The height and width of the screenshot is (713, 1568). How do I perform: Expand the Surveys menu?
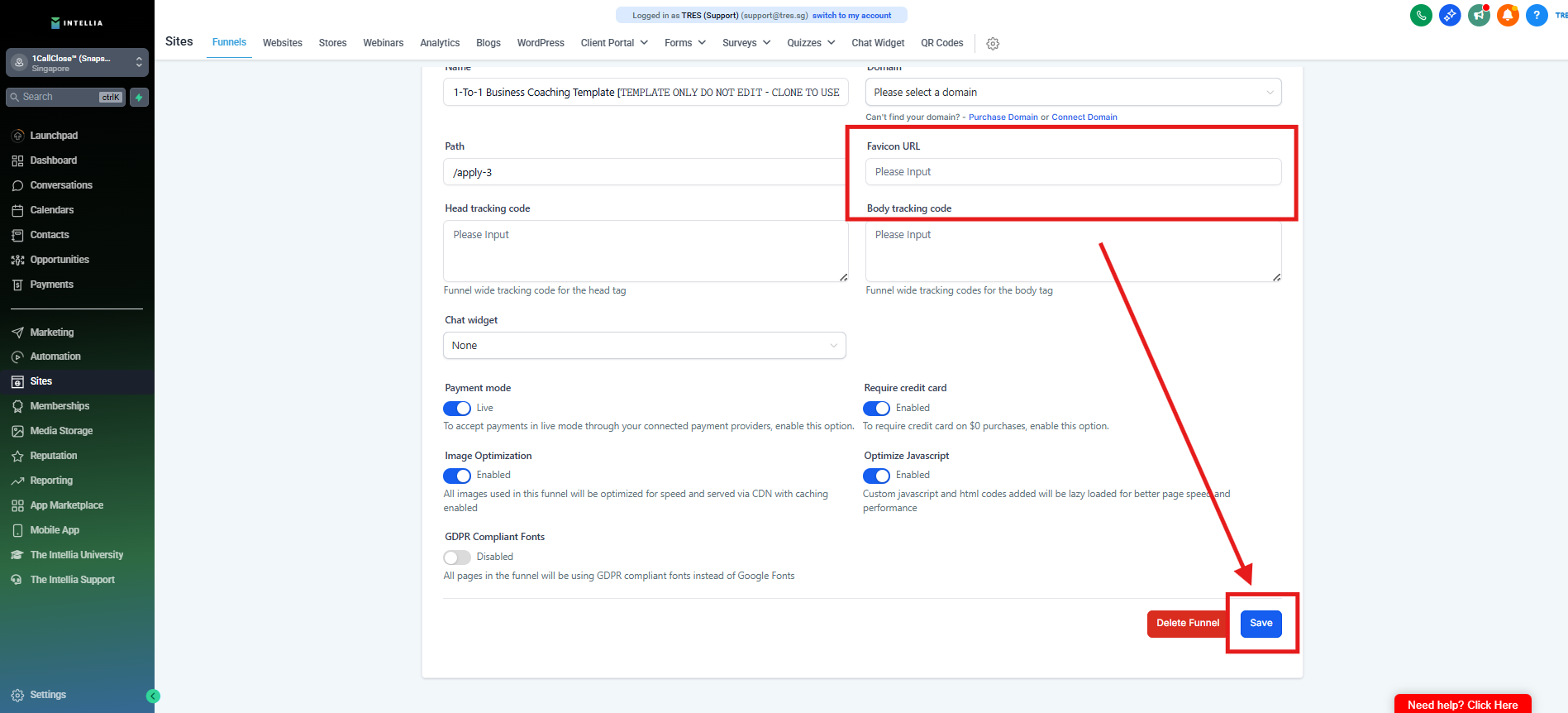[746, 43]
